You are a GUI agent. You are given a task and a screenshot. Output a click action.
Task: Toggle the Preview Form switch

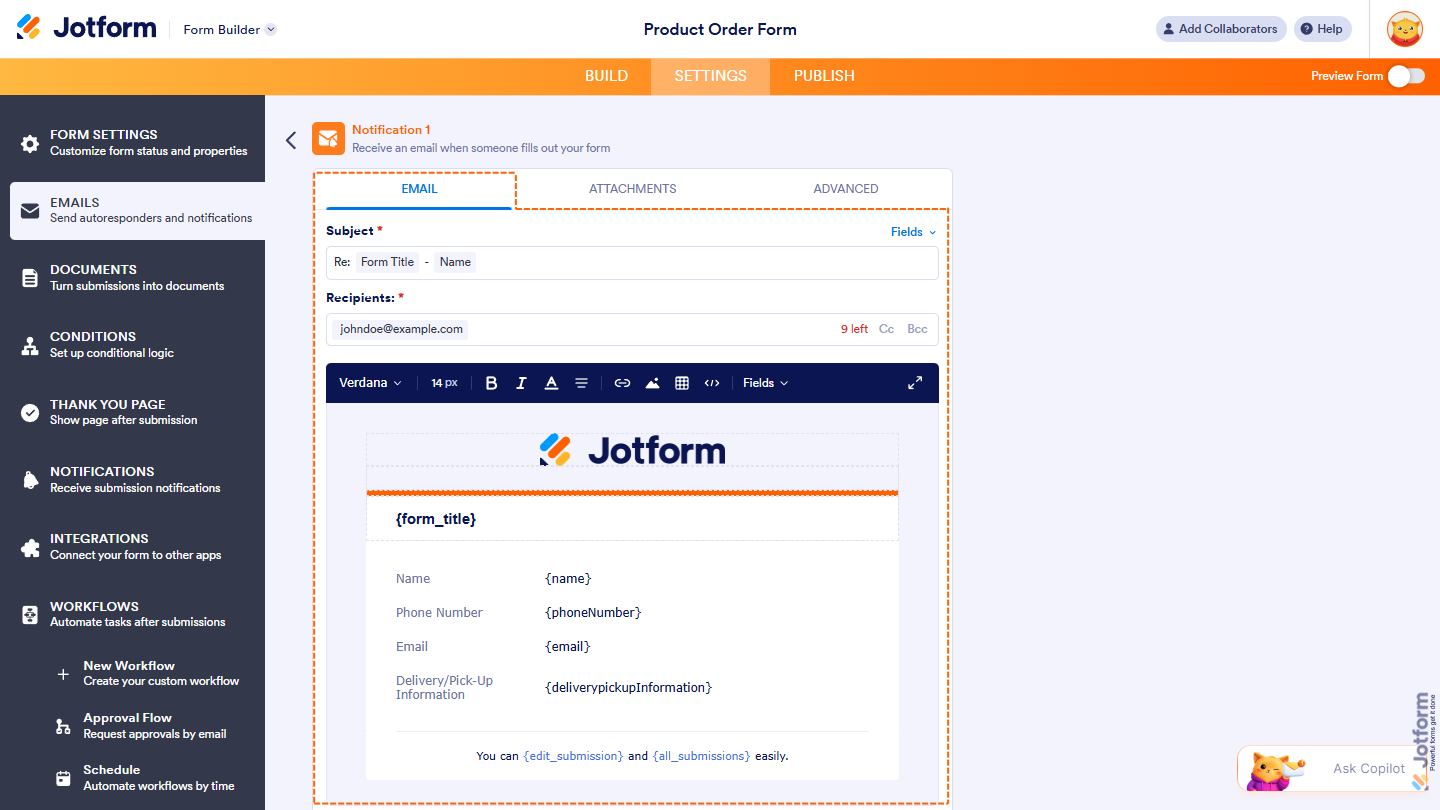pos(1406,76)
